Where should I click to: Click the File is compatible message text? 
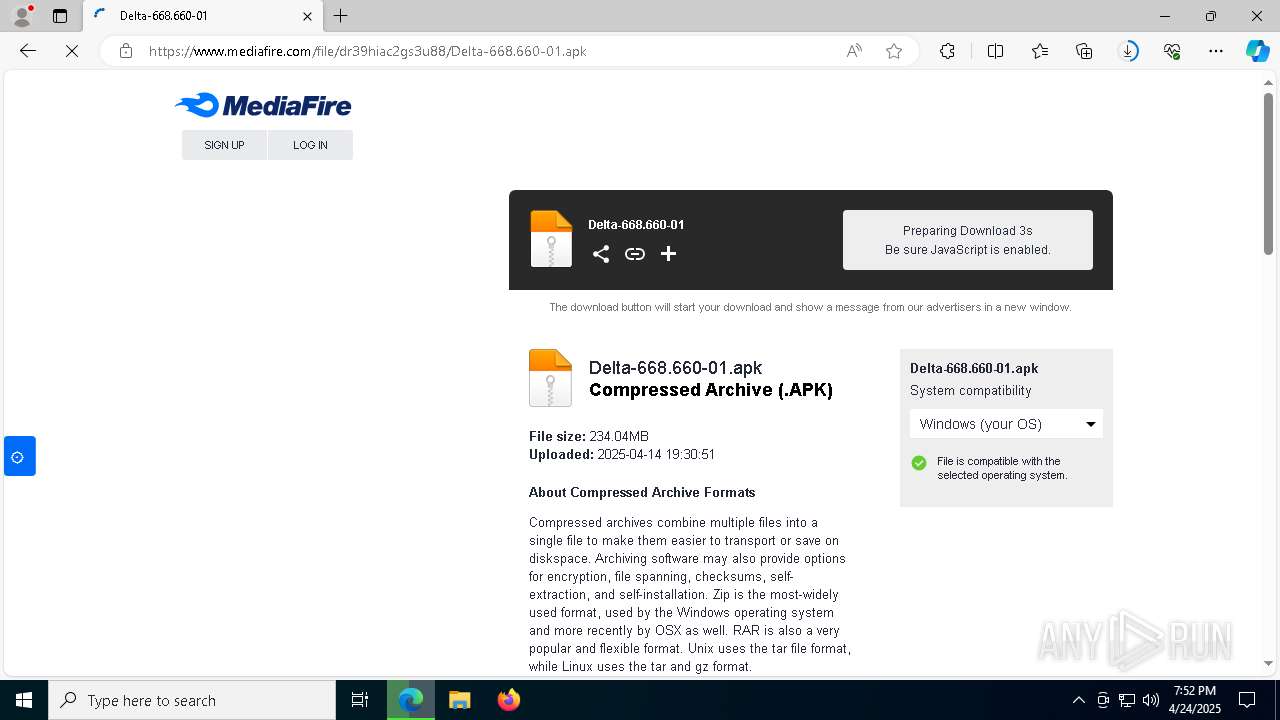click(1002, 468)
